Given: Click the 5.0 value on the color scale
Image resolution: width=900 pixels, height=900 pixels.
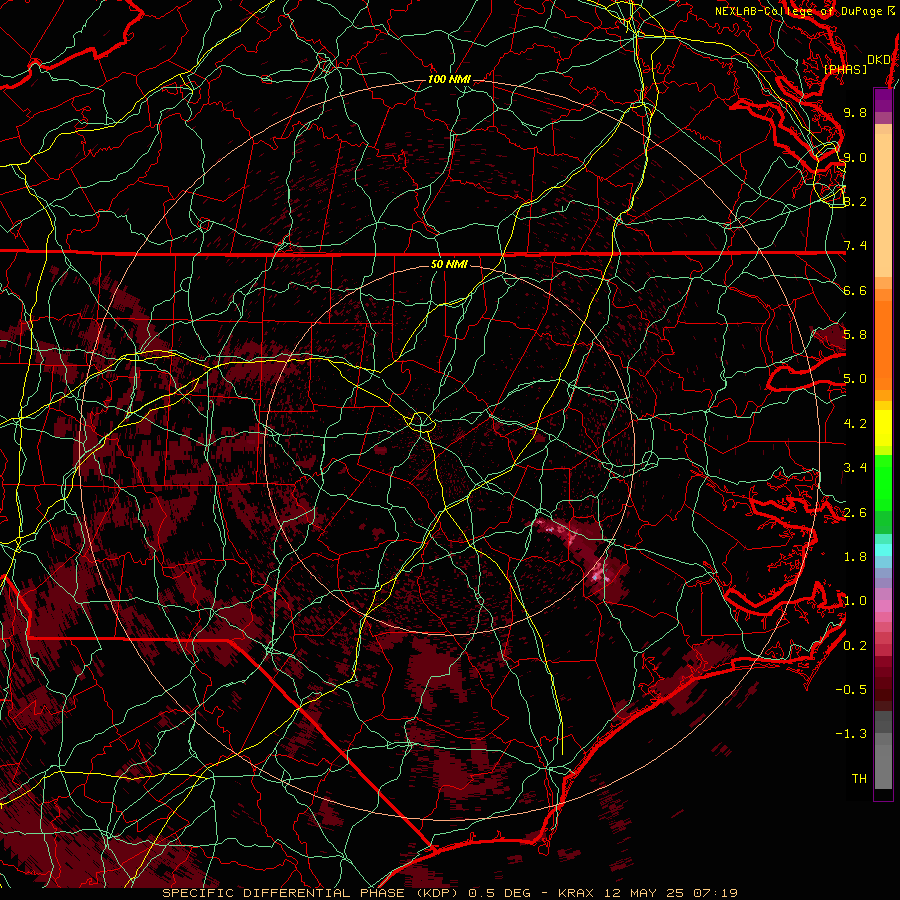Looking at the screenshot, I should pyautogui.click(x=855, y=379).
